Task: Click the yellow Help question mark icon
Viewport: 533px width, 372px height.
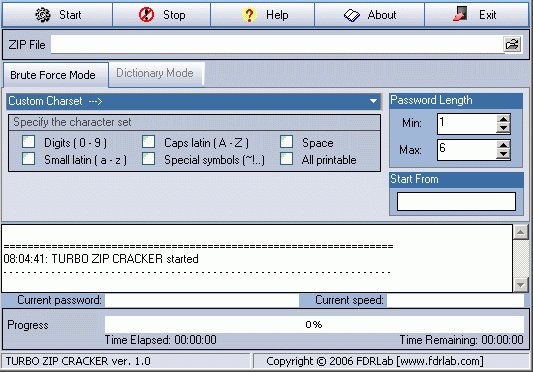Action: (x=249, y=15)
